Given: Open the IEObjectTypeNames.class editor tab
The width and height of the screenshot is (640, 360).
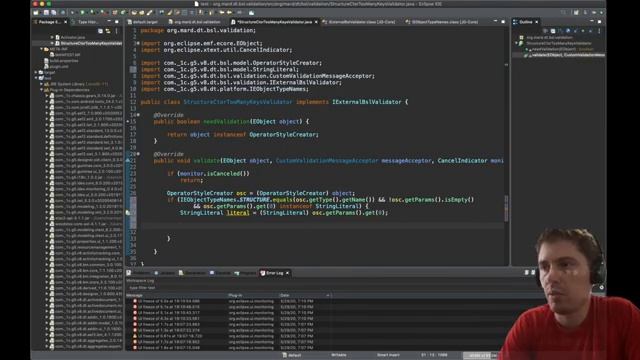Looking at the screenshot, I should click(443, 22).
